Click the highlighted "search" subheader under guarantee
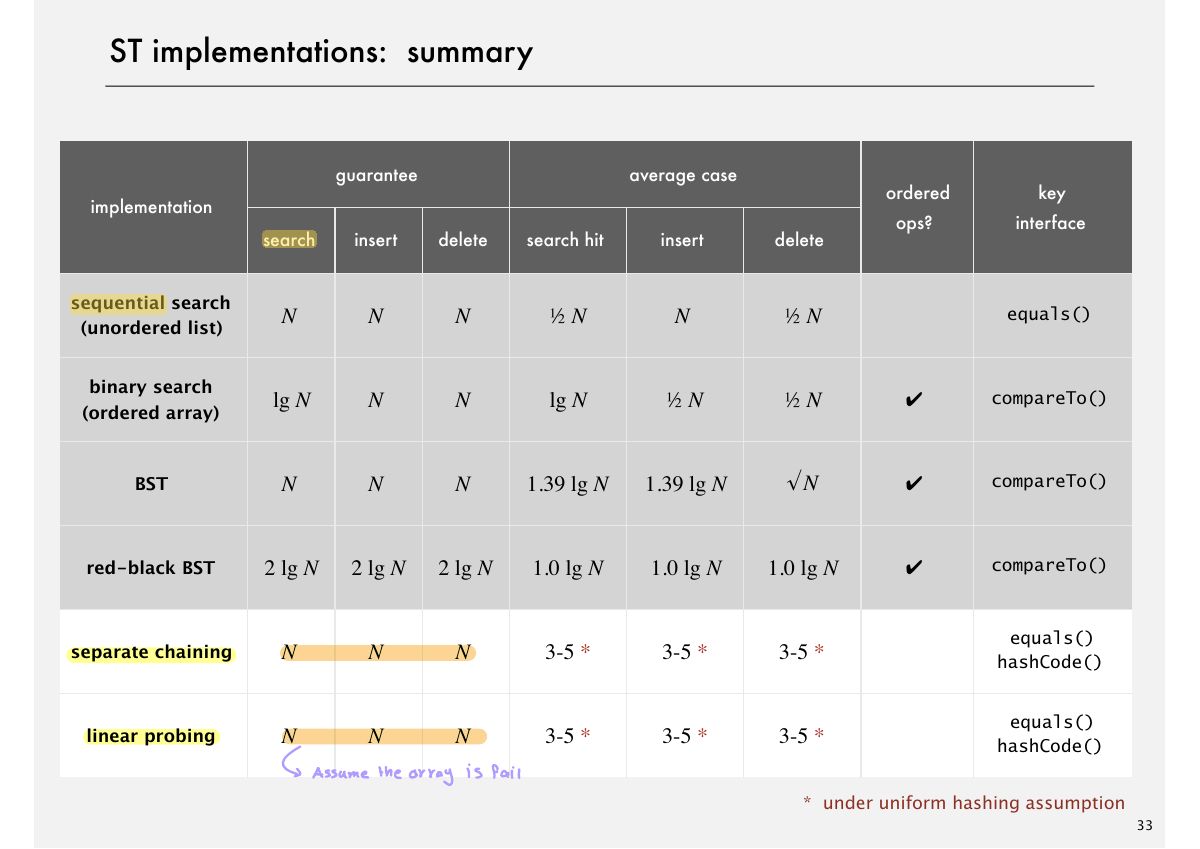1200x849 pixels. [x=289, y=240]
